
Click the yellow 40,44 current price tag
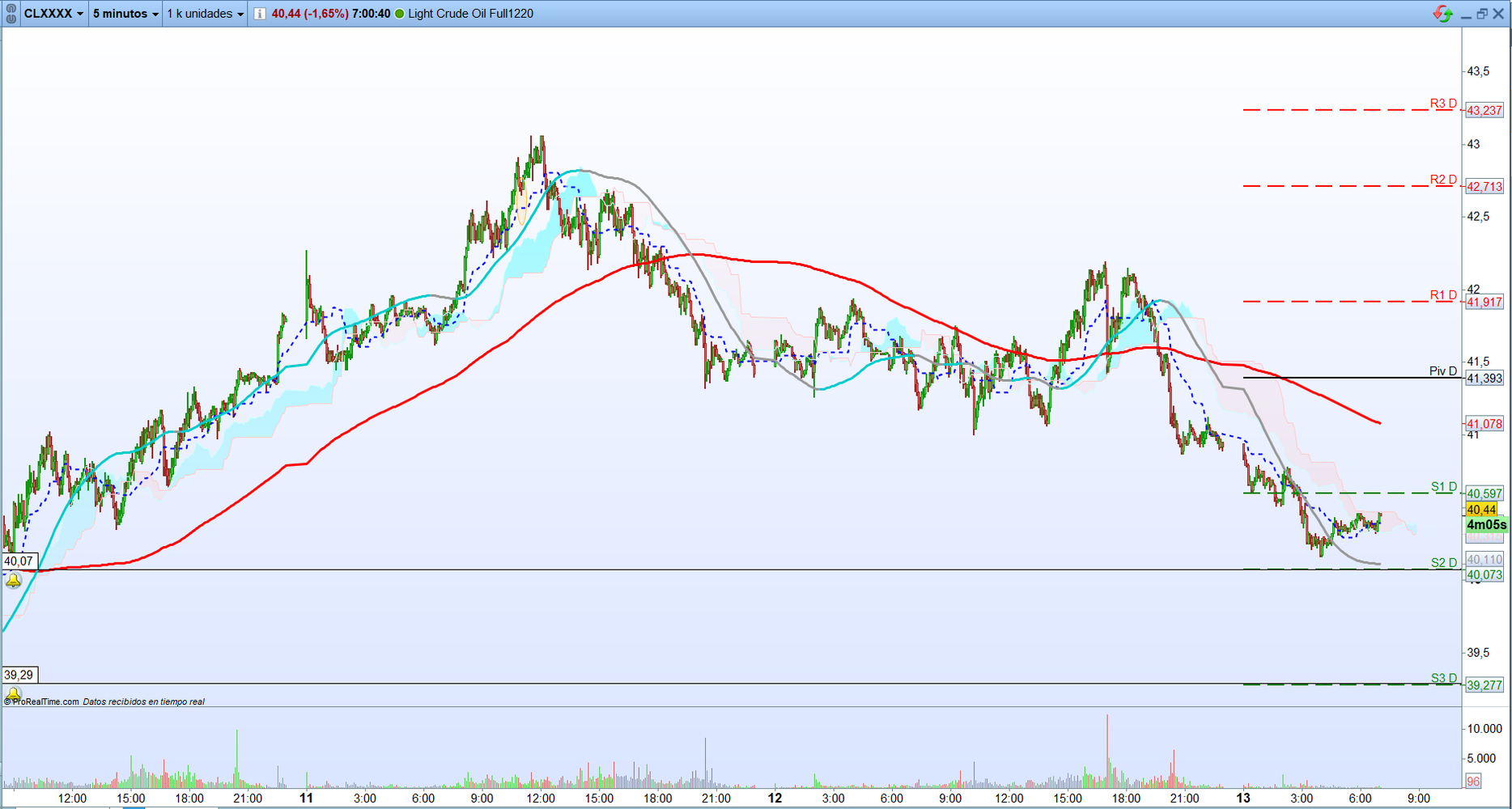click(x=1481, y=510)
